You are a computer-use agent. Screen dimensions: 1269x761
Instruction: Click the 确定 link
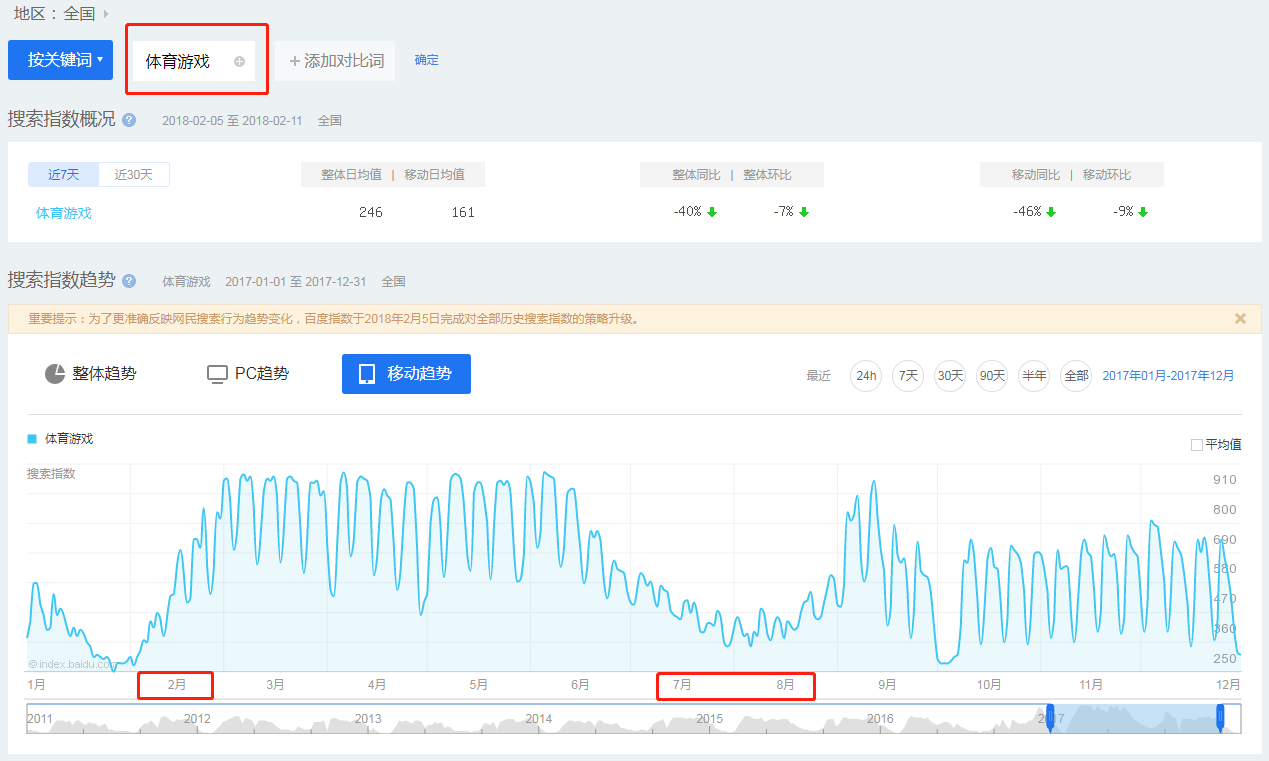click(426, 60)
